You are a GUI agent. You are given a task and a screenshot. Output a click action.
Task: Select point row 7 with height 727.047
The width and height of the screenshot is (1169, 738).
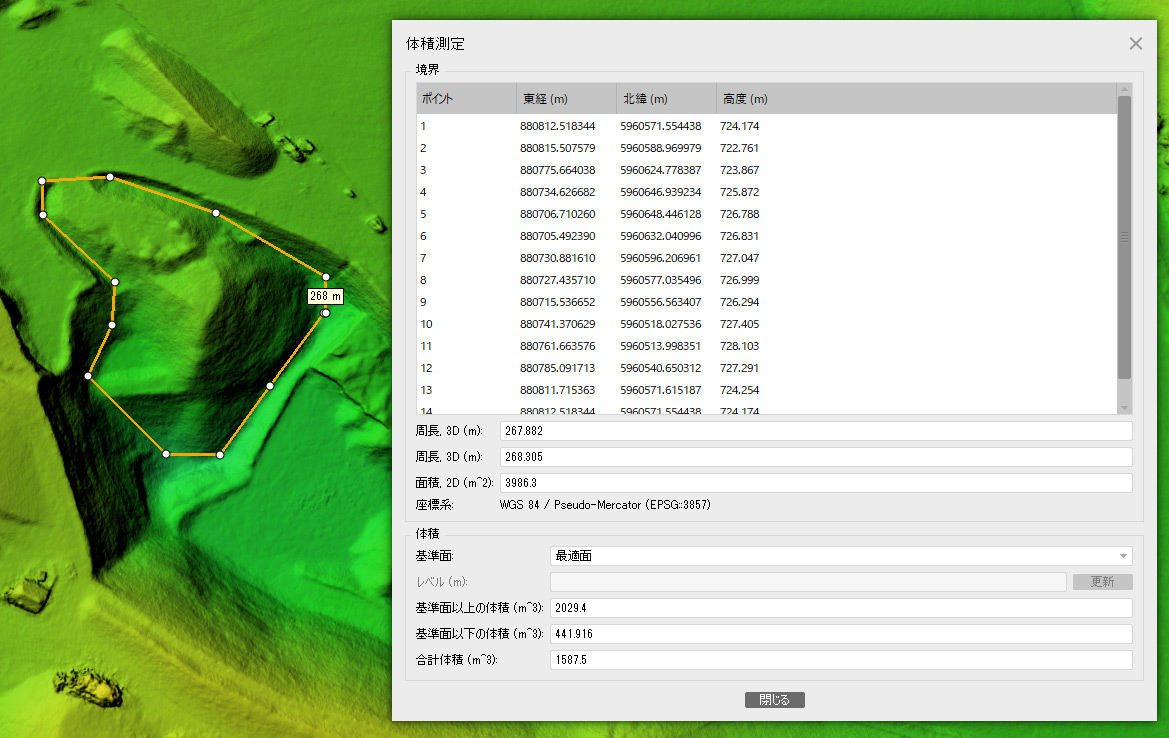pos(766,258)
